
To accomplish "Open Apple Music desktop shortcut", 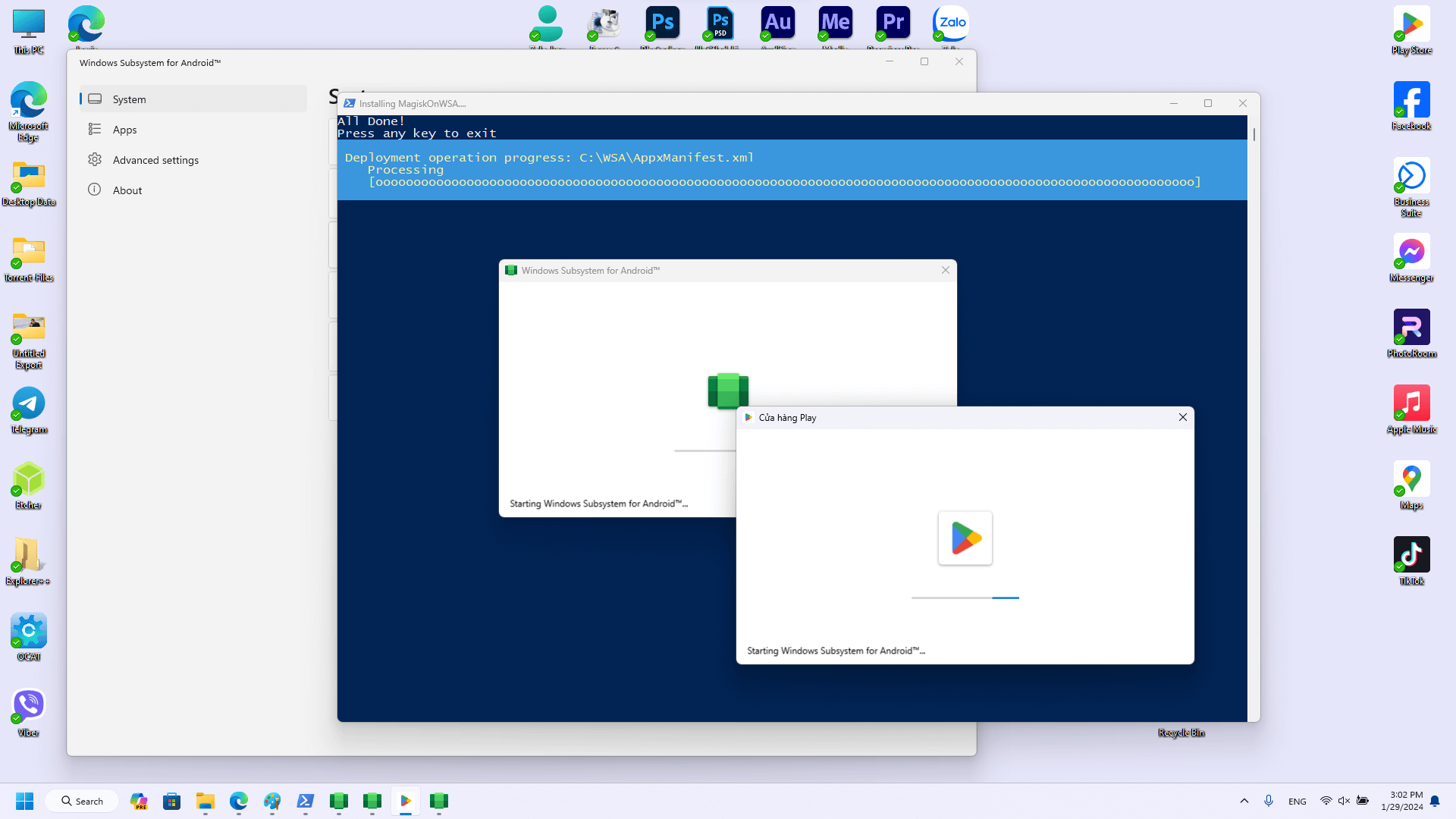I will click(1411, 409).
